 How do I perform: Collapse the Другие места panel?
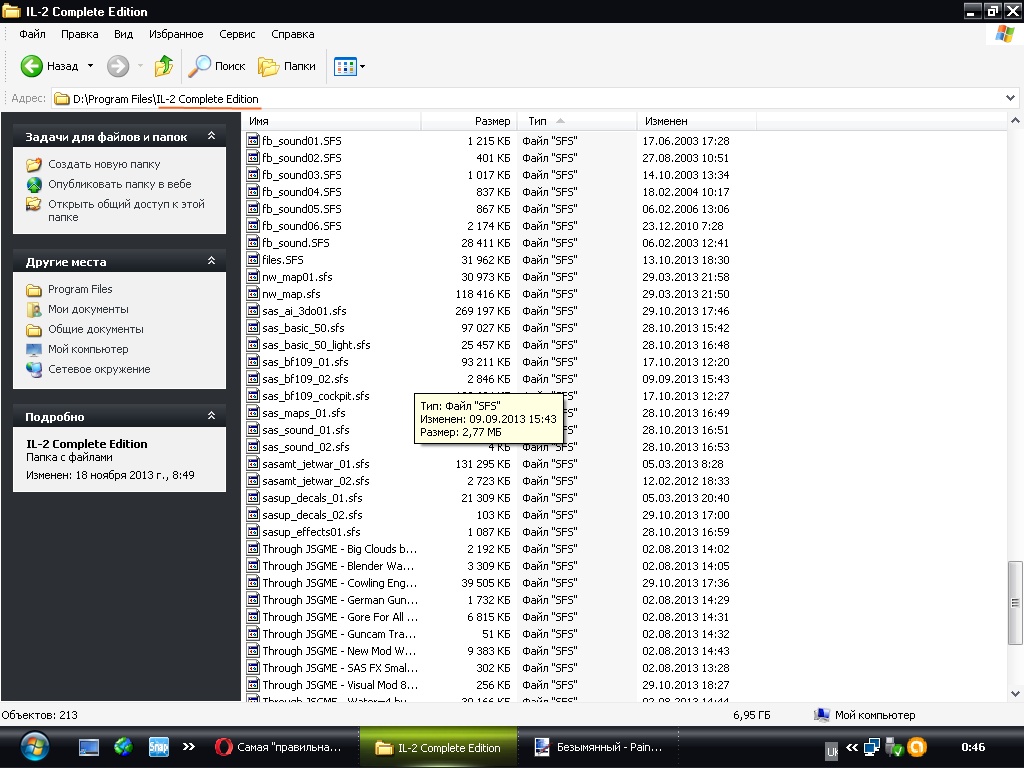pyautogui.click(x=211, y=261)
